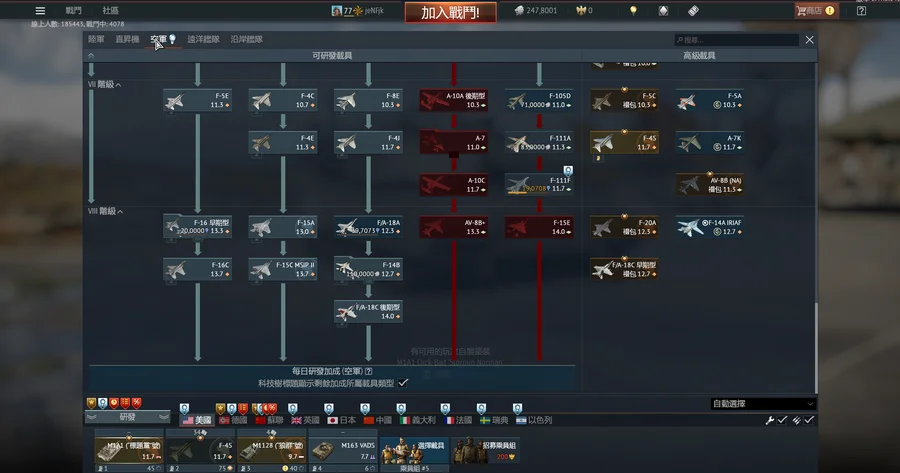Select the 以色列 nation tab
This screenshot has width=900, height=473.
[534, 420]
